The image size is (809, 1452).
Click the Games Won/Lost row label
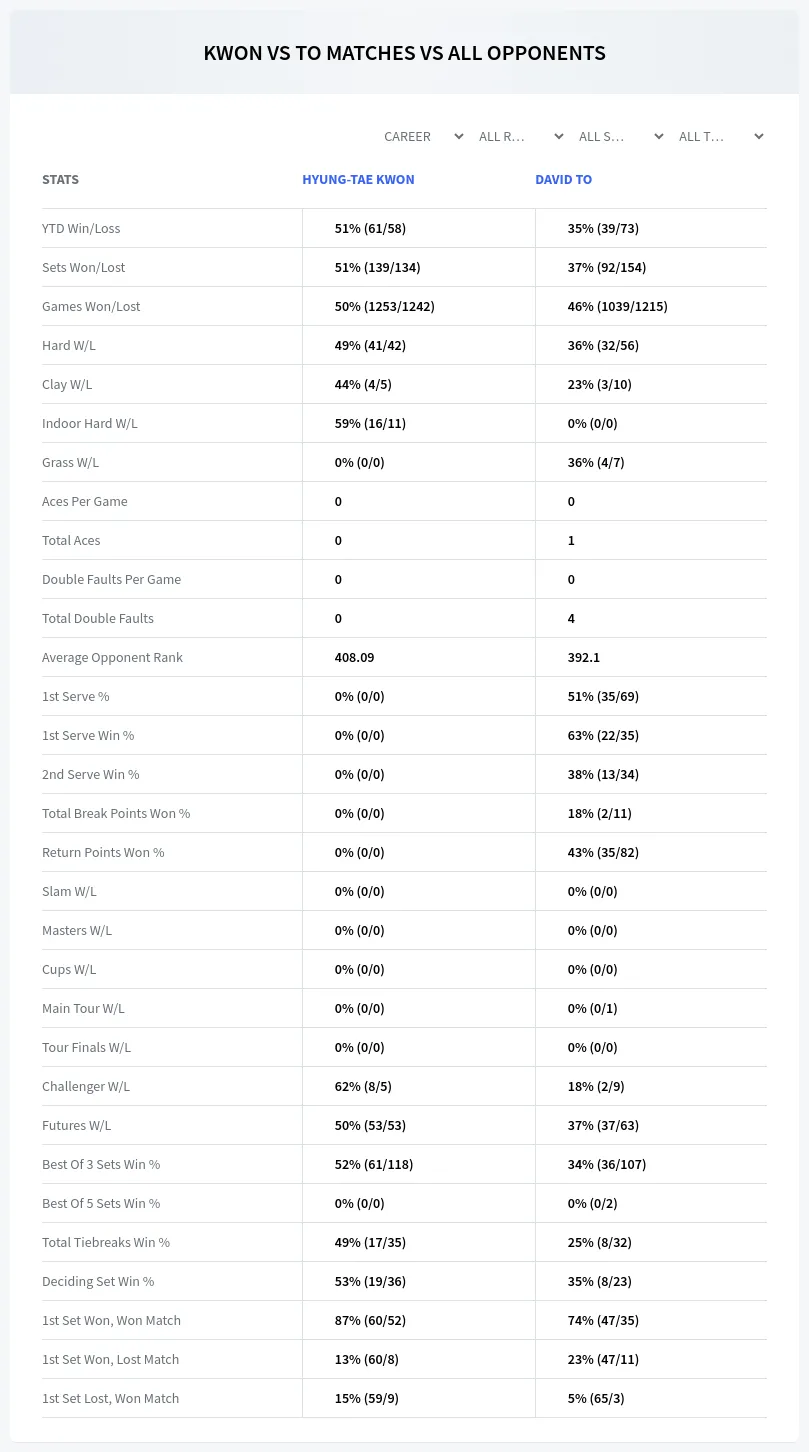point(91,306)
